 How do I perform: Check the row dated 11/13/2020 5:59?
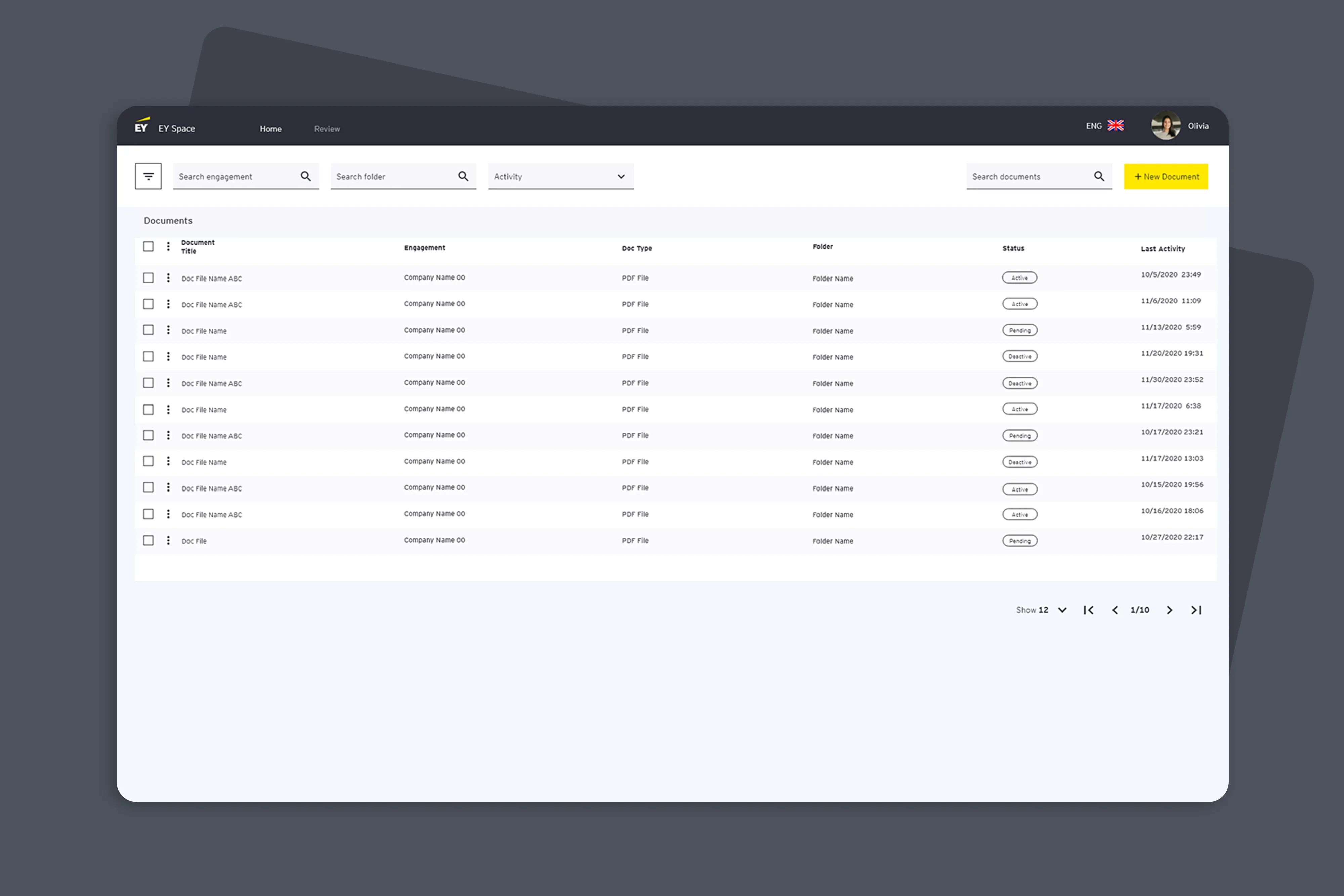click(149, 330)
